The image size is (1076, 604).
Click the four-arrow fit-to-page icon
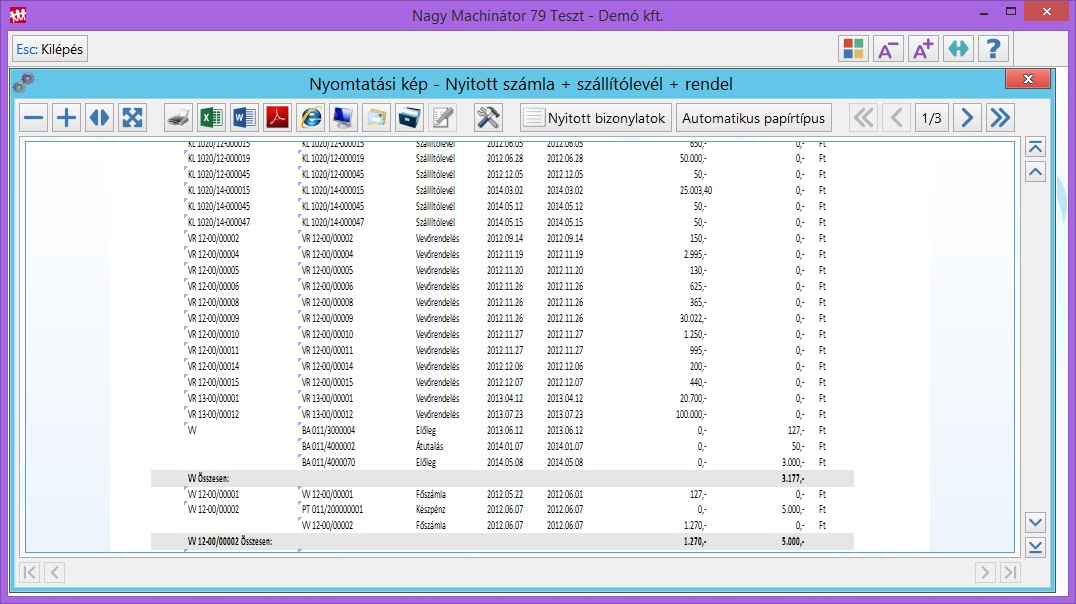point(132,118)
